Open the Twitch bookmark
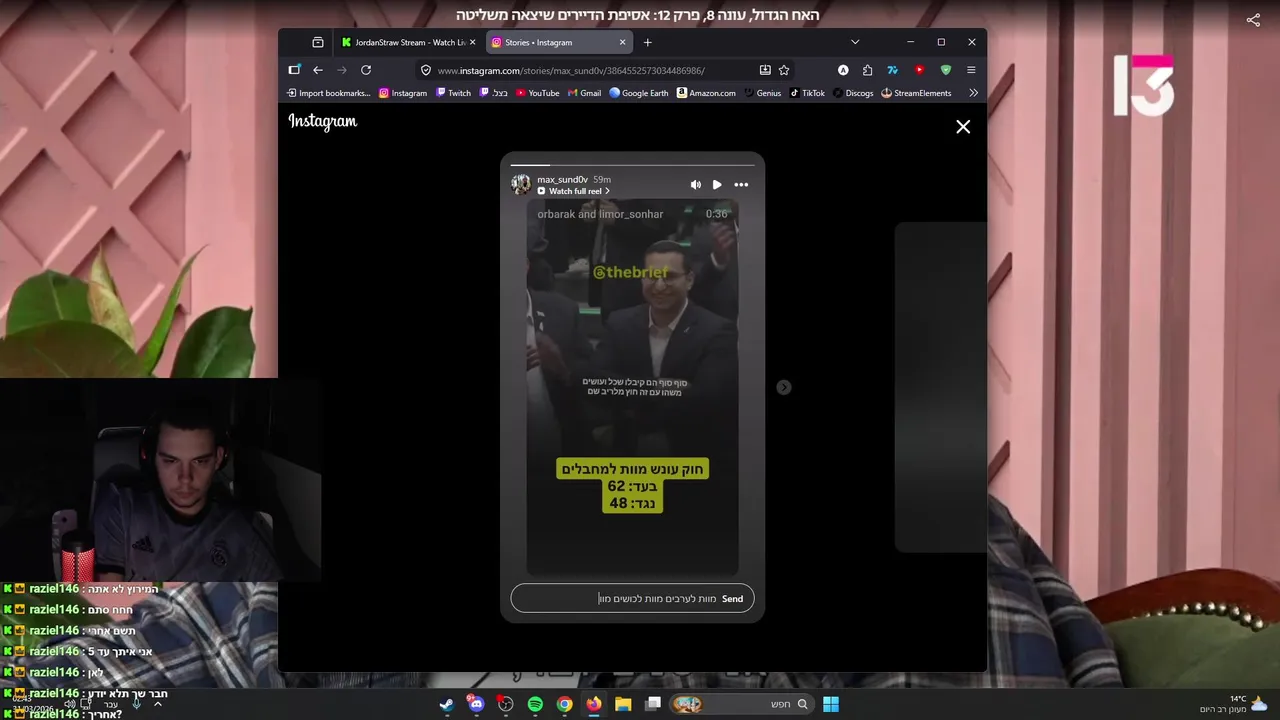This screenshot has height=720, width=1280. pyautogui.click(x=453, y=93)
